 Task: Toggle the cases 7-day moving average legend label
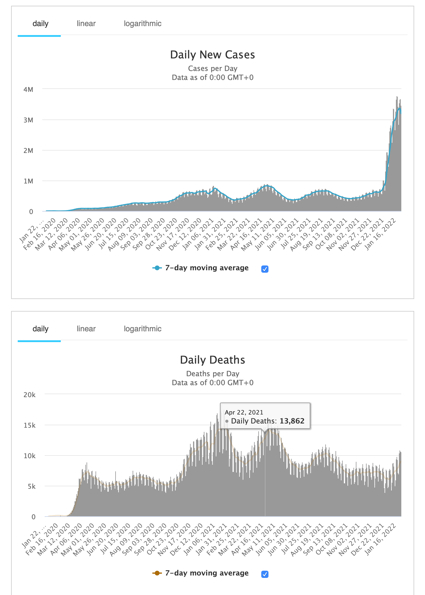[x=207, y=268]
